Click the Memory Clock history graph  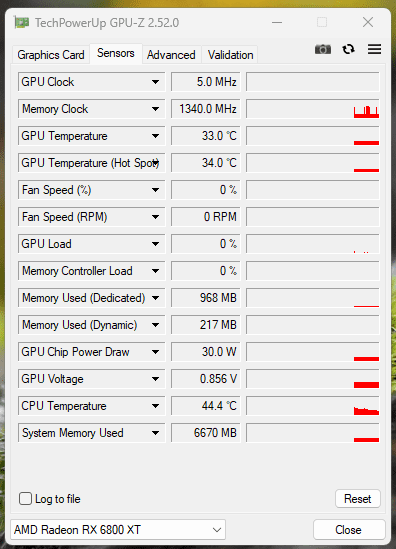(x=313, y=109)
